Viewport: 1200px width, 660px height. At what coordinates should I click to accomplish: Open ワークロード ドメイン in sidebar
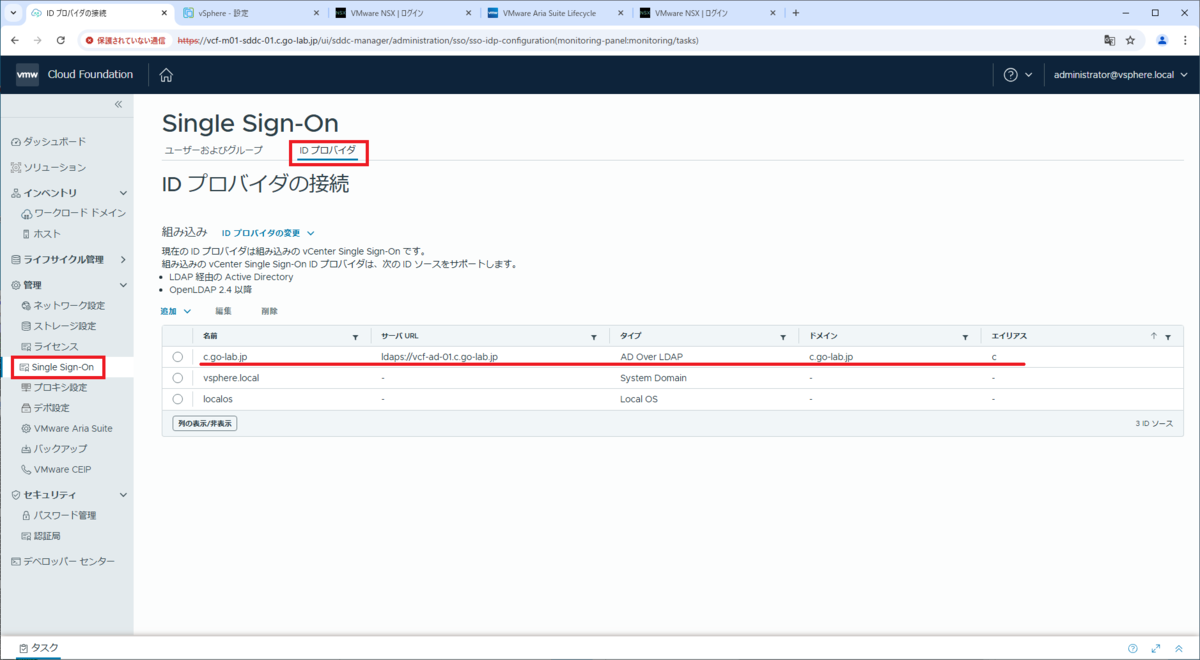tap(73, 213)
